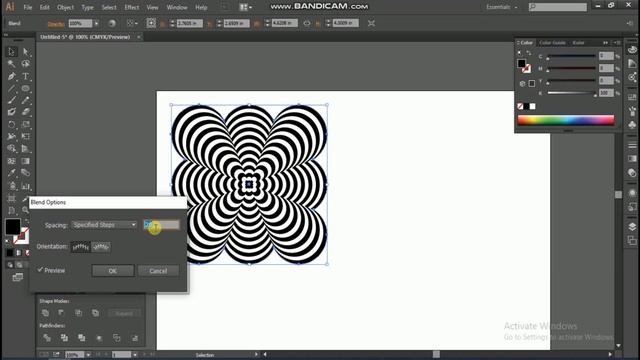Switch to the Color Guide tab

click(552, 42)
